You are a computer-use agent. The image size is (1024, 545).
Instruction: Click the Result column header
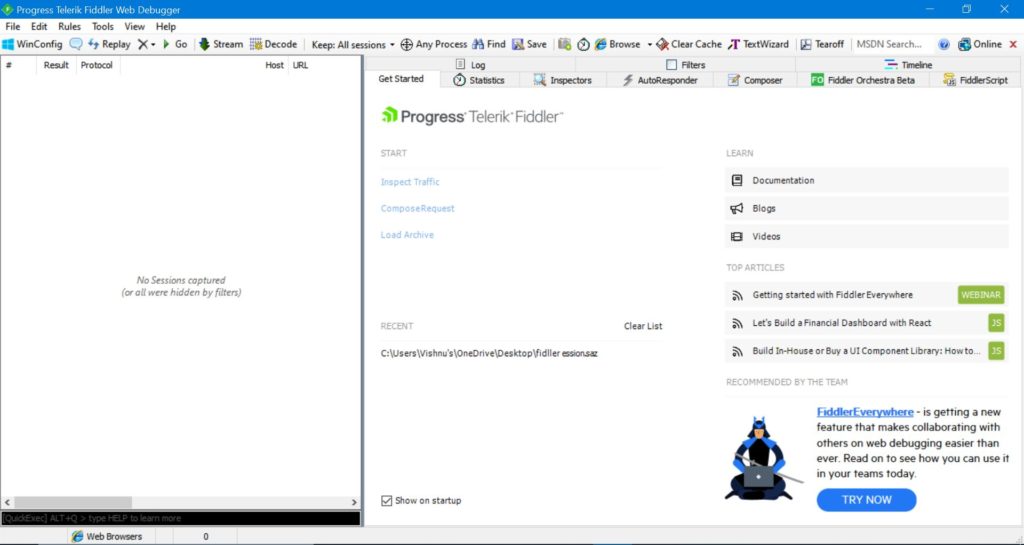[56, 65]
